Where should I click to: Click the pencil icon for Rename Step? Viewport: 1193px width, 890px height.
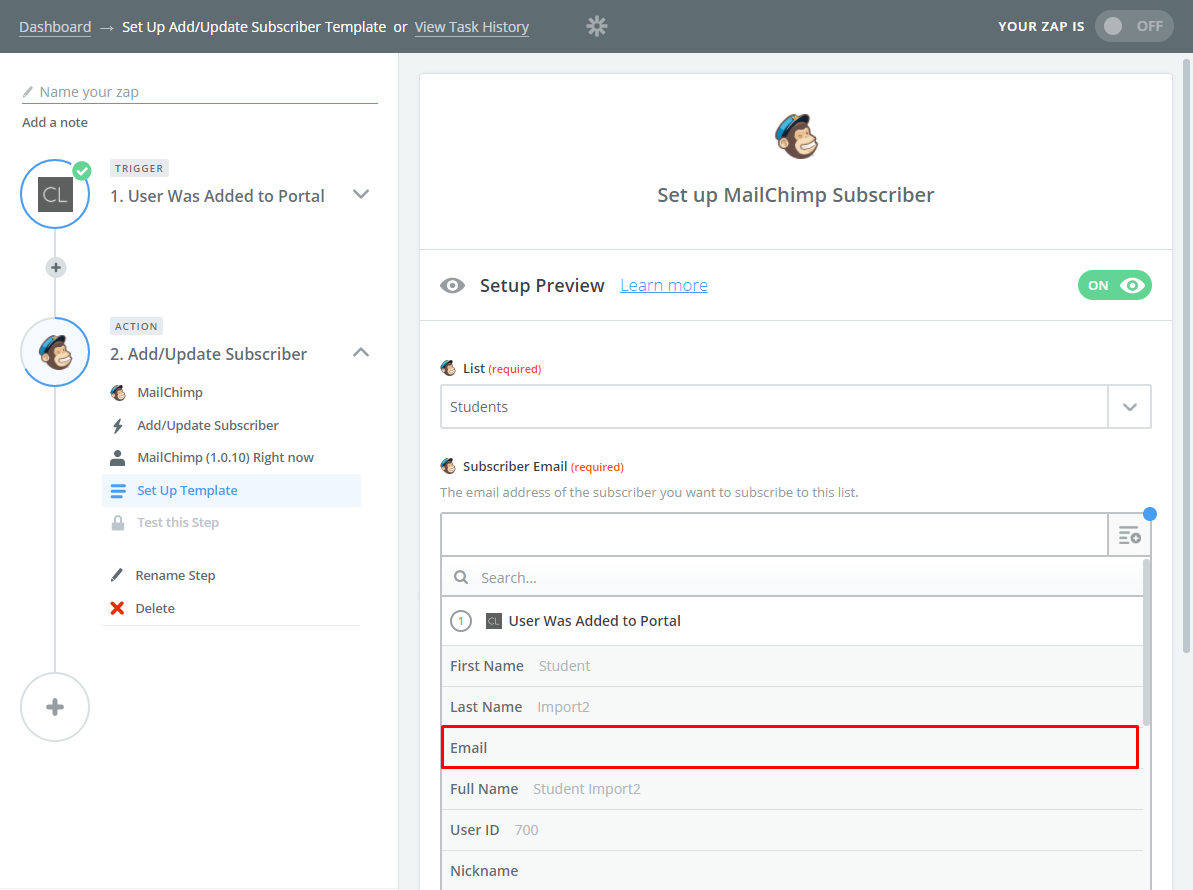[116, 575]
